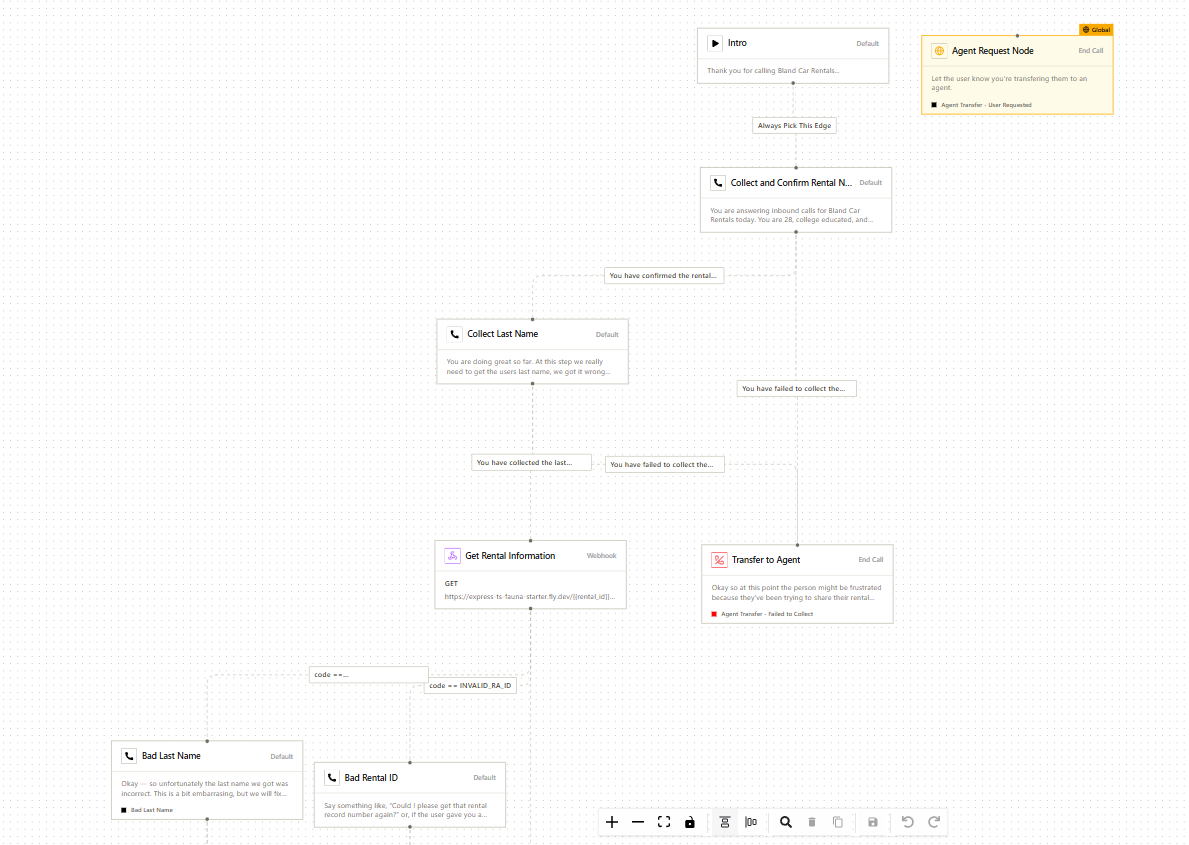
Task: Click the globe icon on Agent Request Node
Action: (940, 51)
